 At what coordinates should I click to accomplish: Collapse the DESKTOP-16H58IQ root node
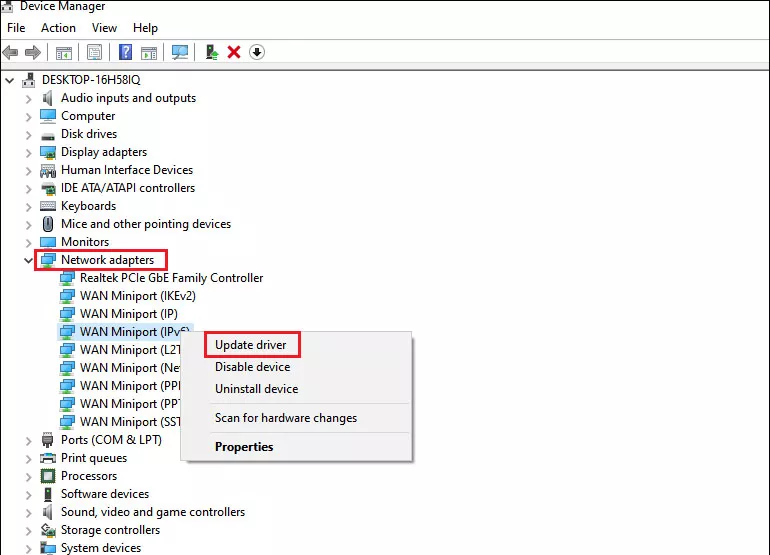10,80
